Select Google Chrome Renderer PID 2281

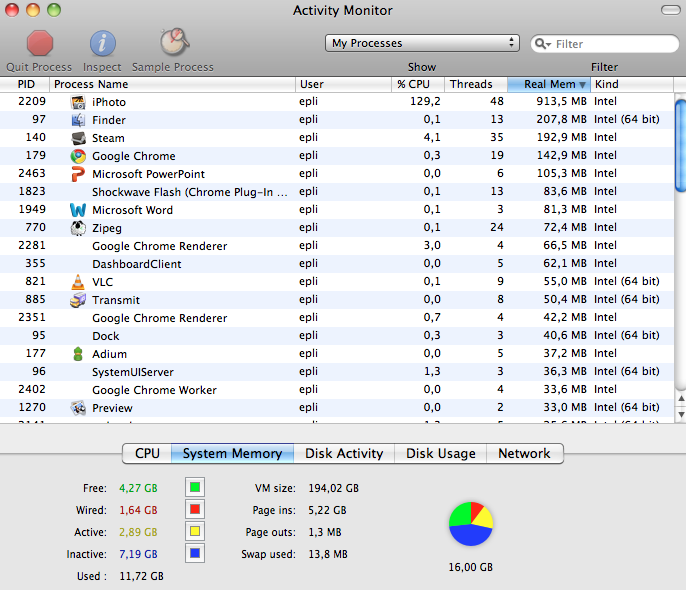coord(337,246)
